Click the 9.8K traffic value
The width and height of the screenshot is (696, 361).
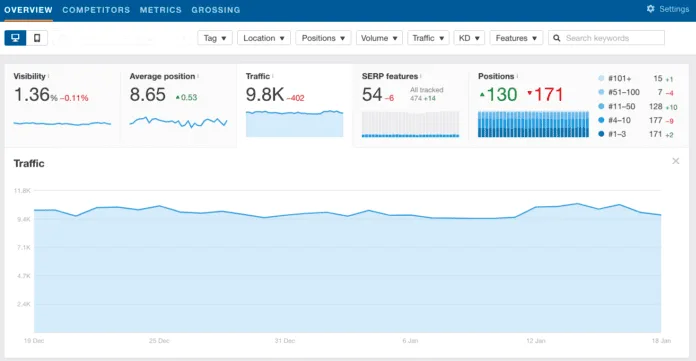[x=265, y=95]
